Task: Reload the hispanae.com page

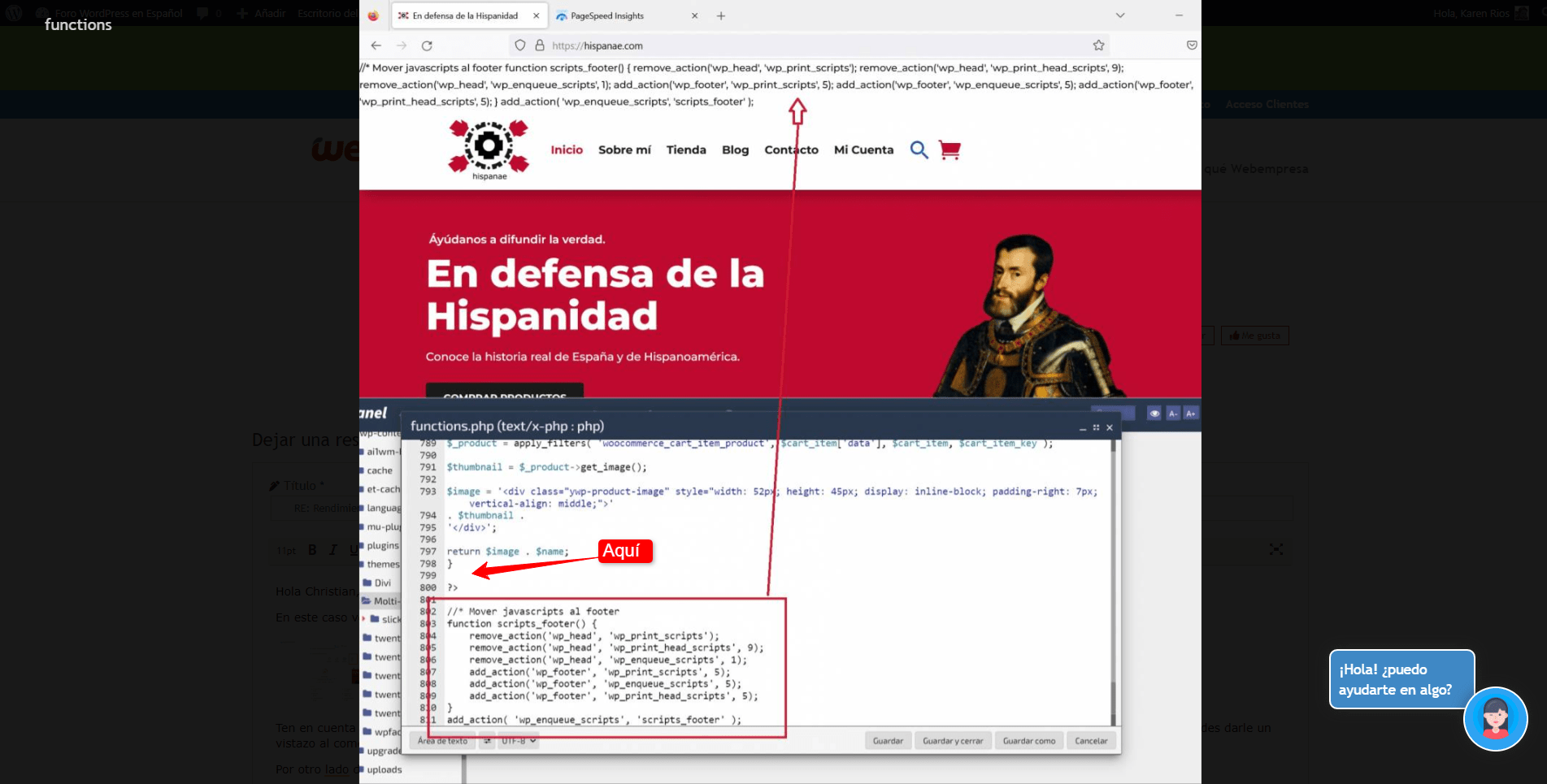Action: (x=427, y=45)
